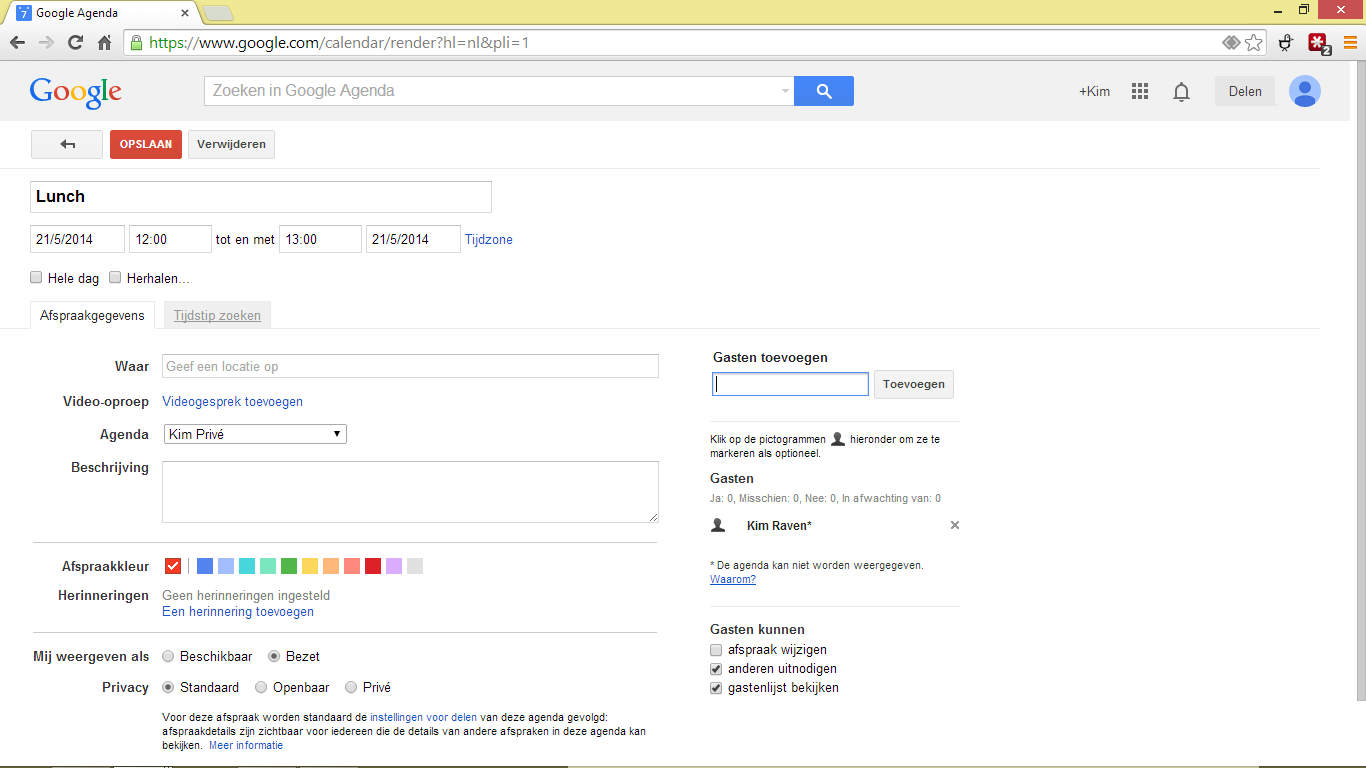The image size is (1366, 768).
Task: Open the Google apps grid icon
Action: (x=1140, y=91)
